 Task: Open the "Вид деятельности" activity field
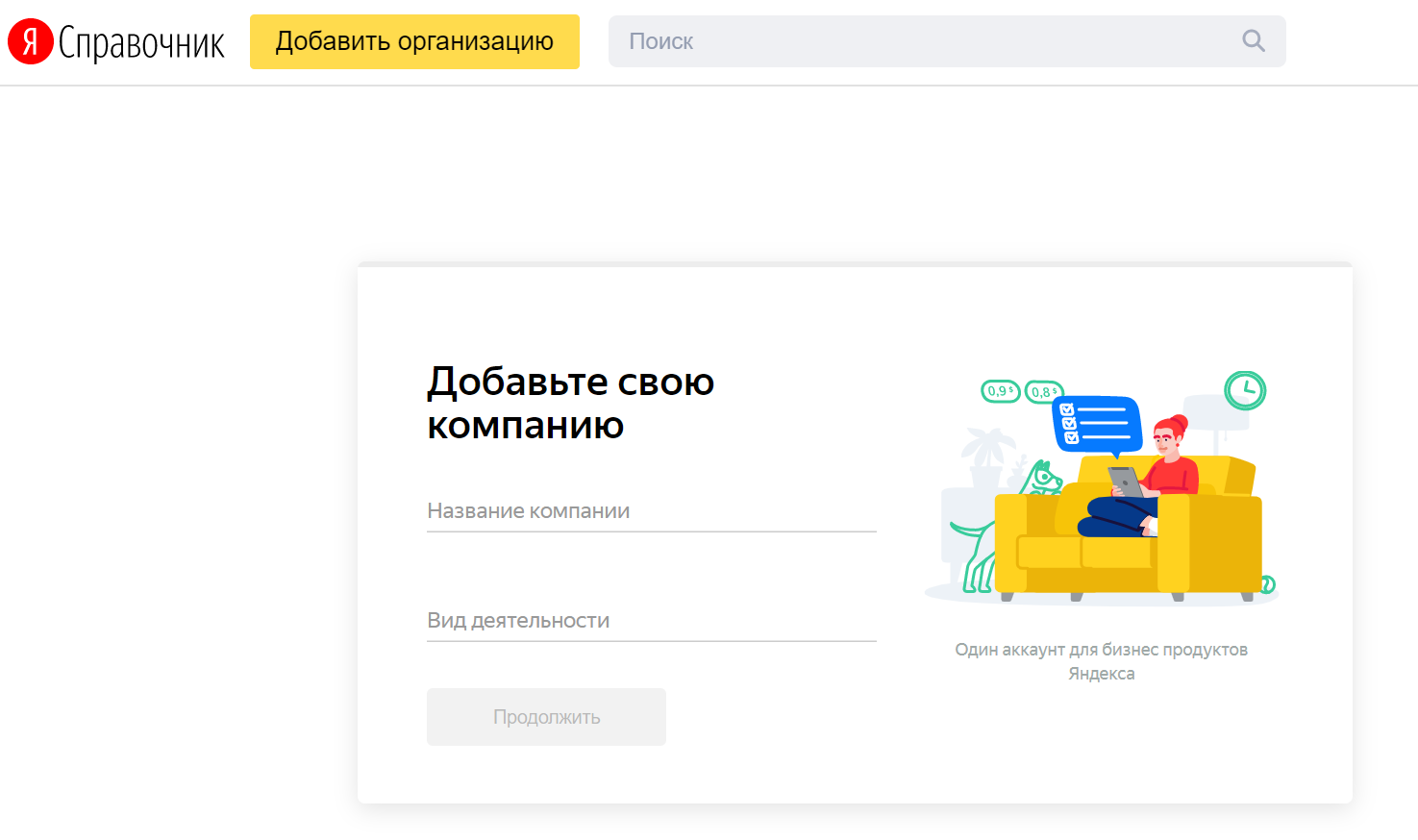click(651, 621)
